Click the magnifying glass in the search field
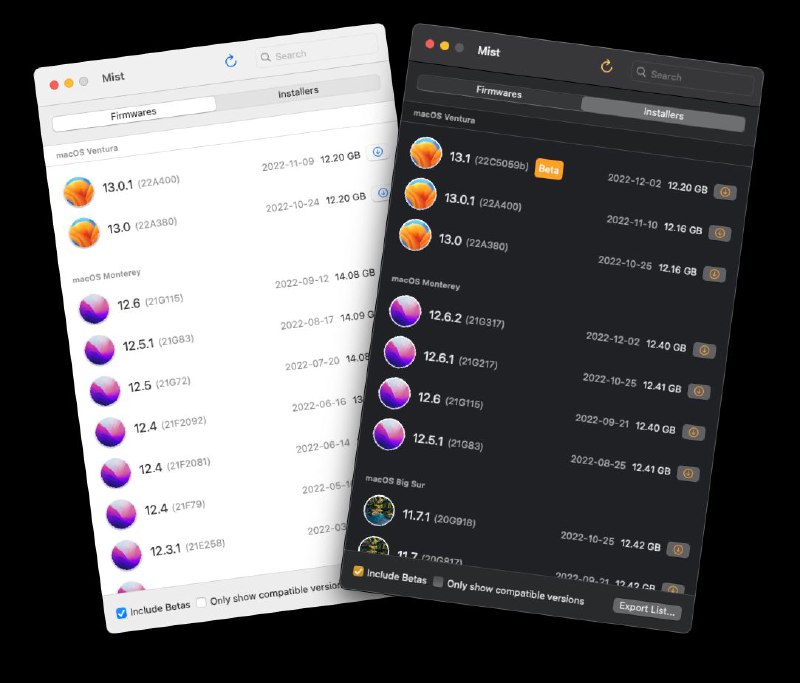Viewport: 800px width, 683px height. coord(642,73)
